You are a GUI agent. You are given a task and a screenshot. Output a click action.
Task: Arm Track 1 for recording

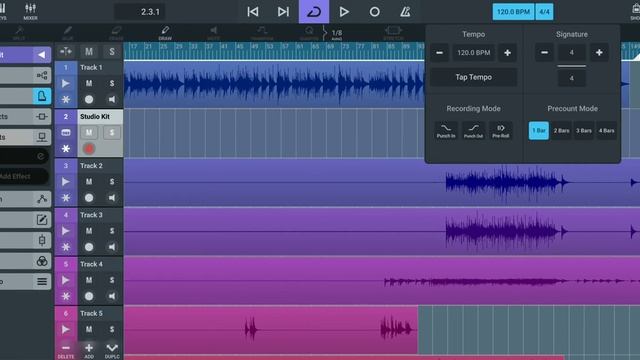click(x=89, y=99)
